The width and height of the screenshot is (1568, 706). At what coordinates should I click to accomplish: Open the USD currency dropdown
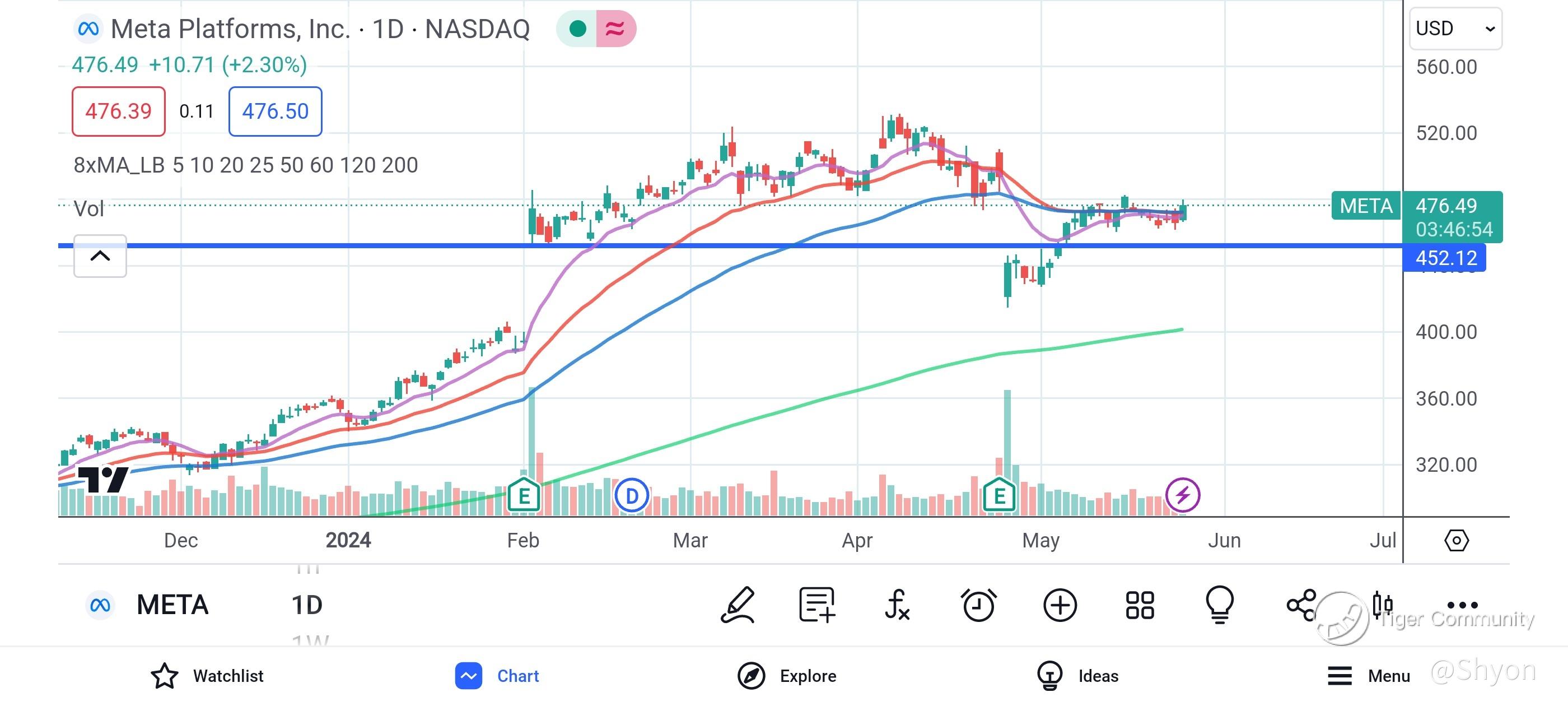pyautogui.click(x=1455, y=29)
